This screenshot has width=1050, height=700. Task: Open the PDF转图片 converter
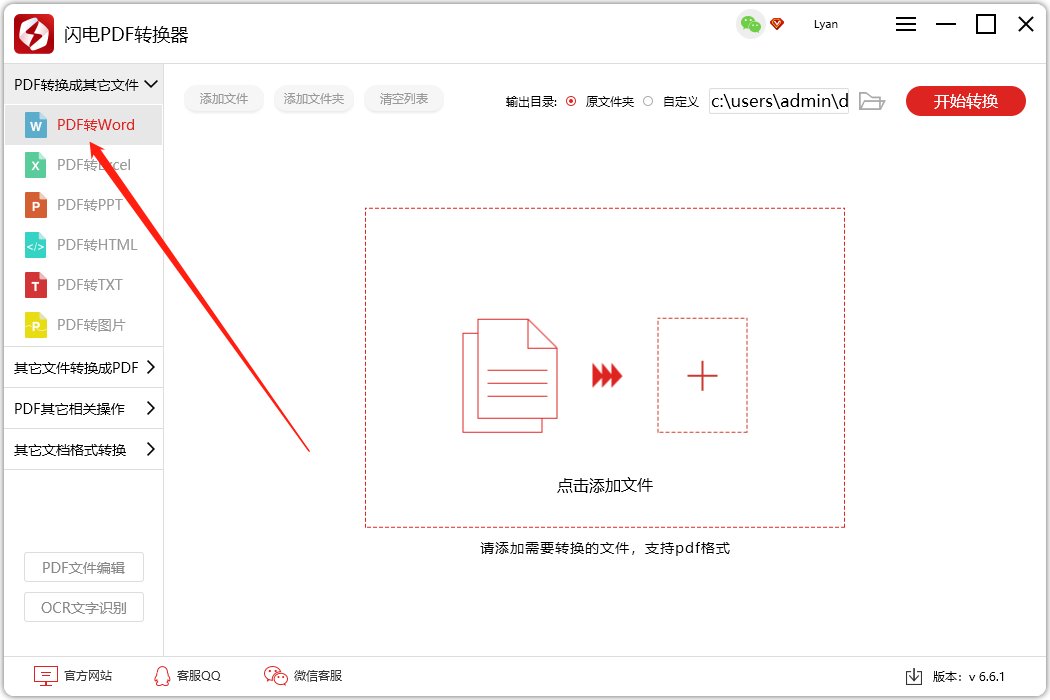(x=90, y=324)
